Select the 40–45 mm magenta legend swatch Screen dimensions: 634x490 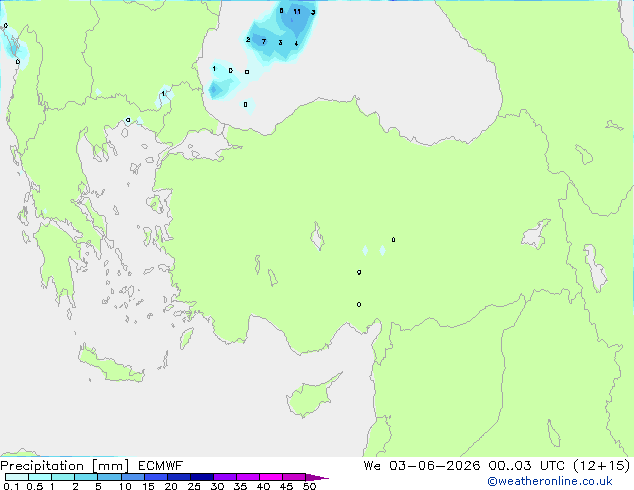[271, 477]
